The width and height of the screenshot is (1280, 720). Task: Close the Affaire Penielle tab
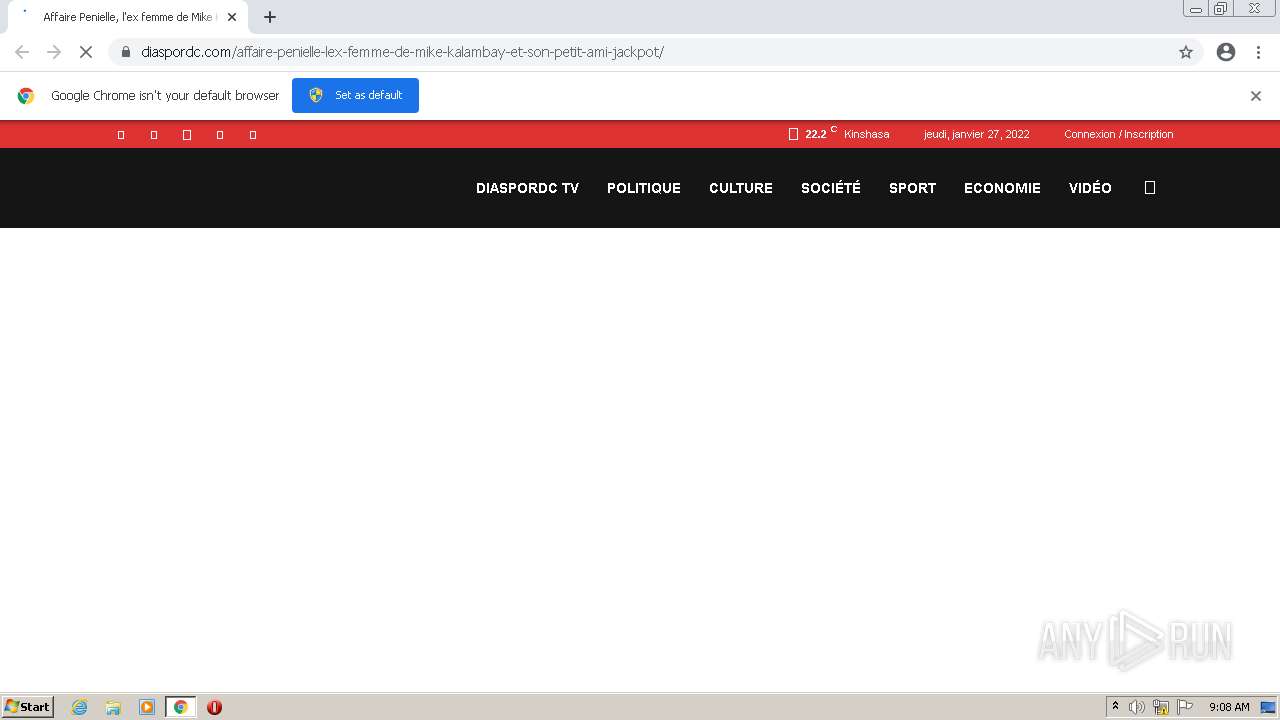click(232, 17)
